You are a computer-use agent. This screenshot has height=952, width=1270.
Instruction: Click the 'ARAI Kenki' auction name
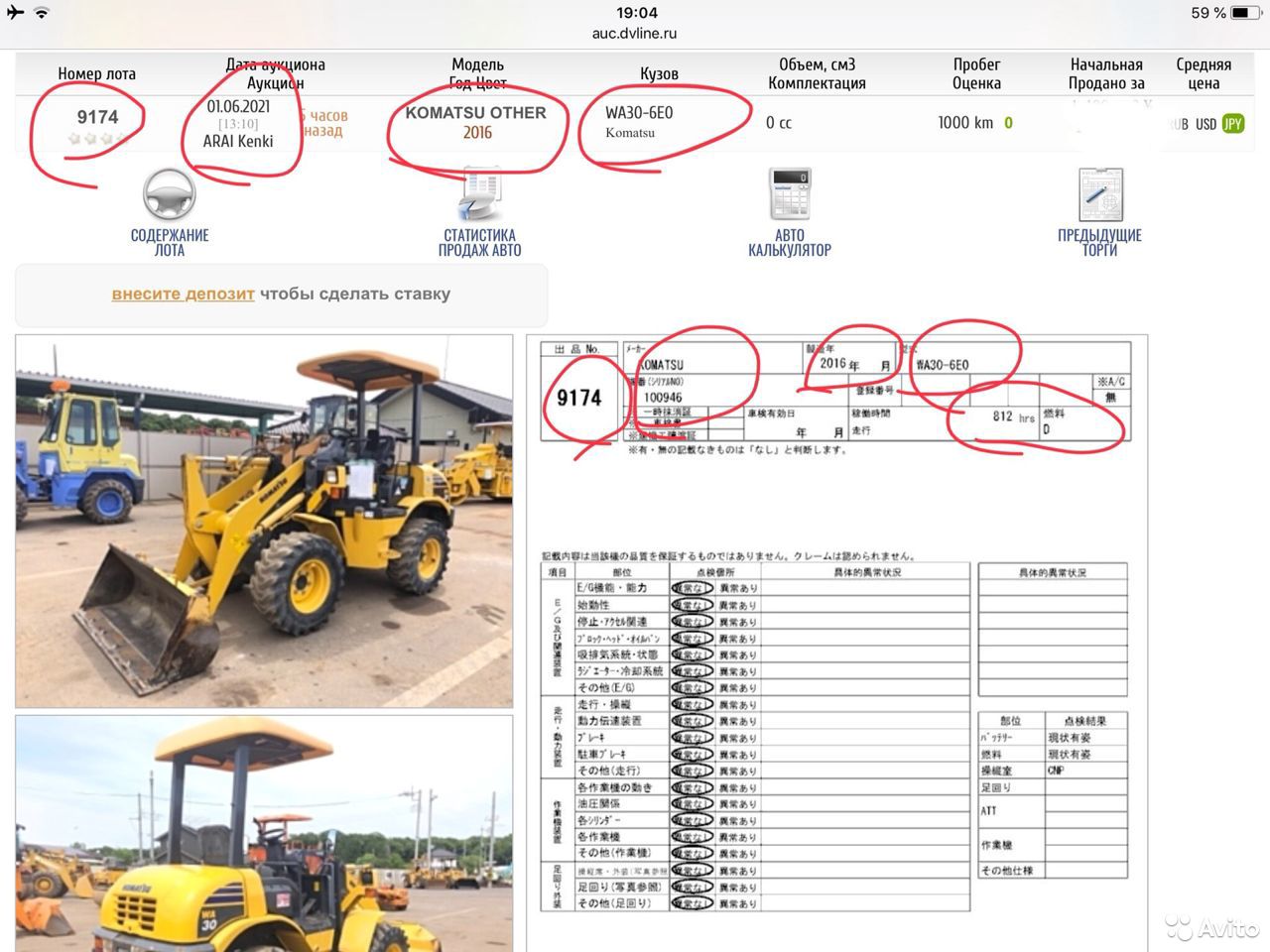238,141
